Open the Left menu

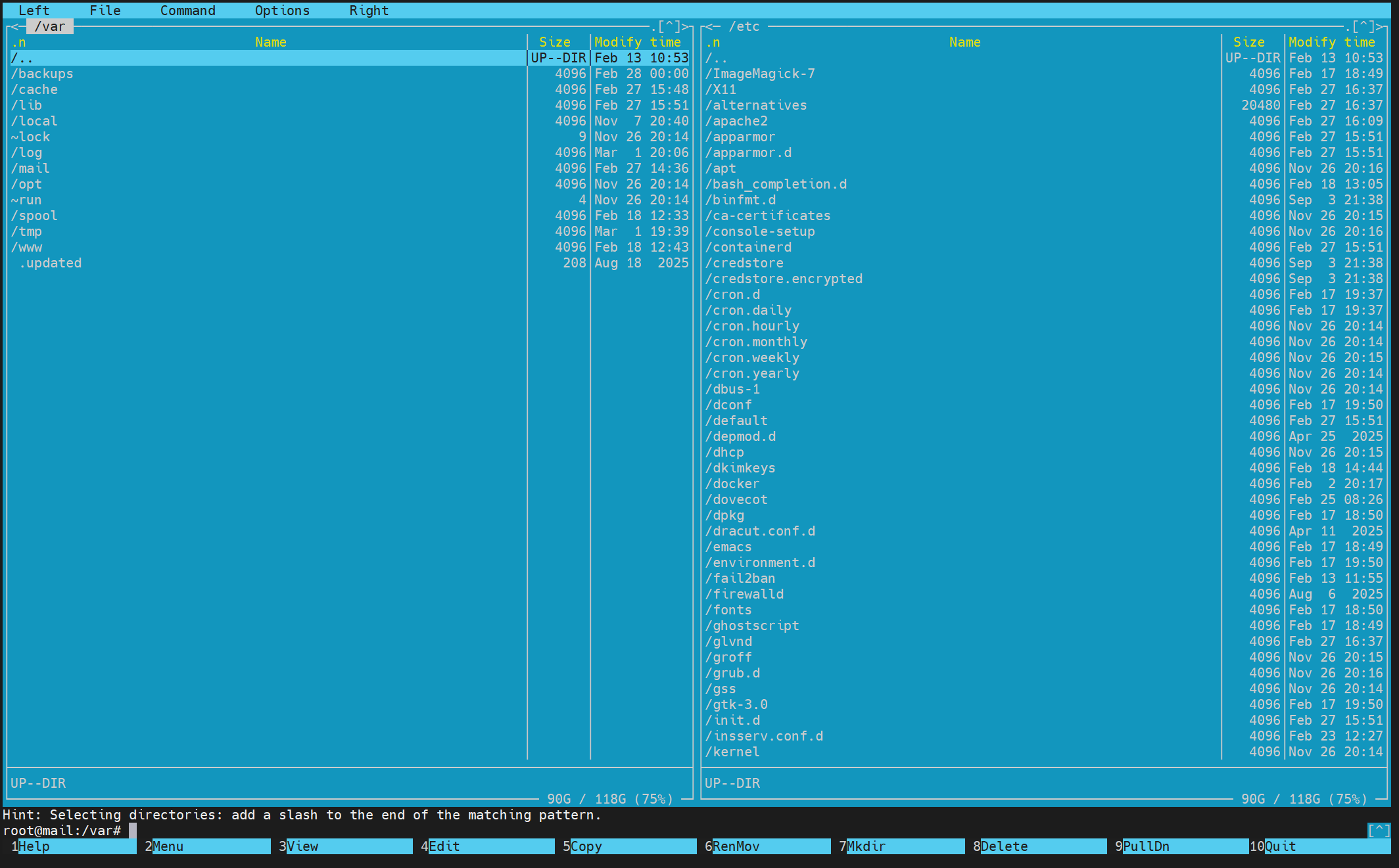coord(34,11)
